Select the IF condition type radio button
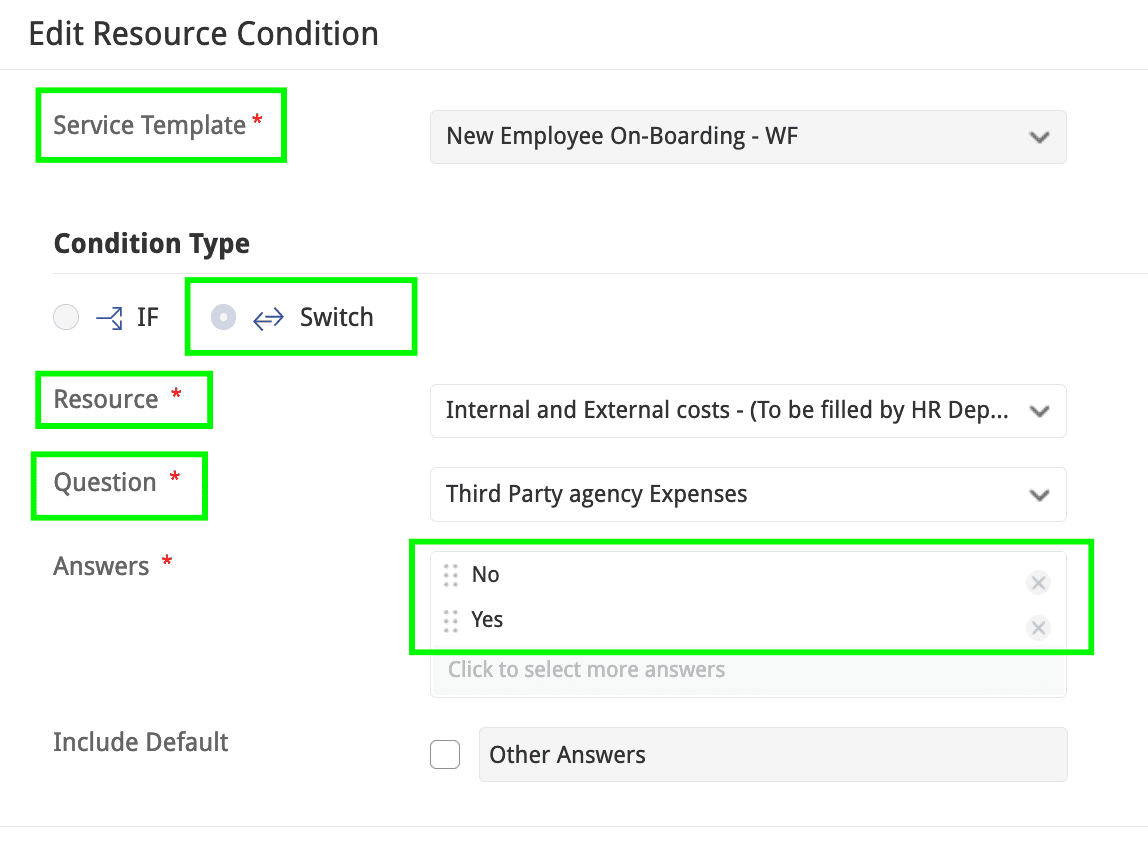 pyautogui.click(x=66, y=318)
